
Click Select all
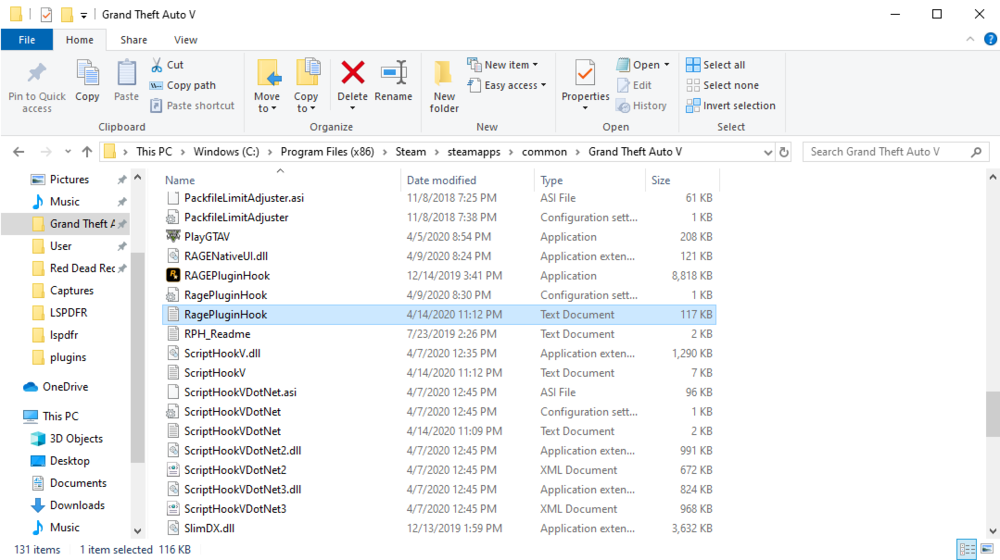[x=716, y=64]
